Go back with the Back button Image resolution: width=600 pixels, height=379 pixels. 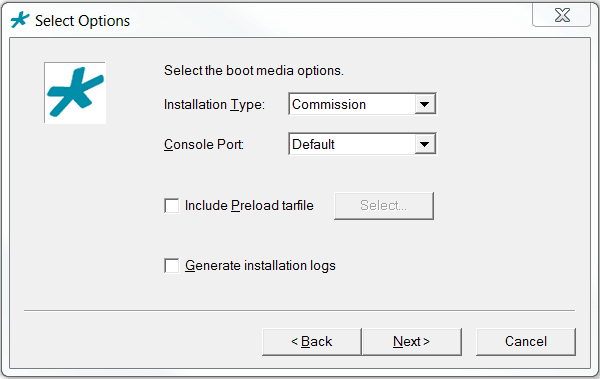(311, 341)
